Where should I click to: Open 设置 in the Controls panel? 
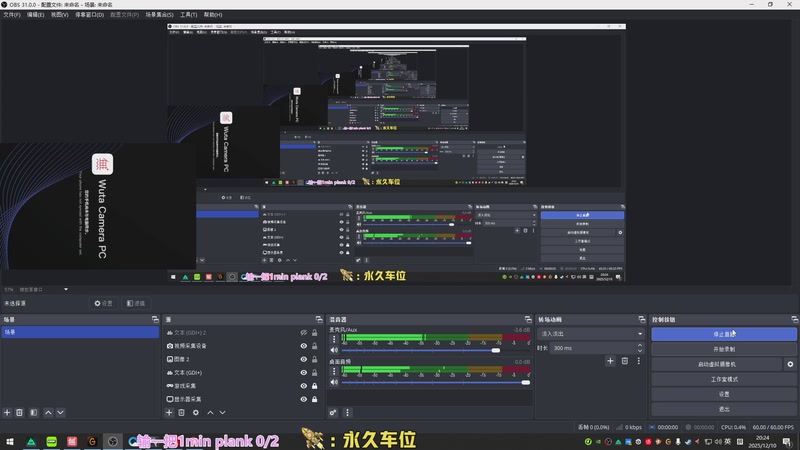(x=724, y=394)
